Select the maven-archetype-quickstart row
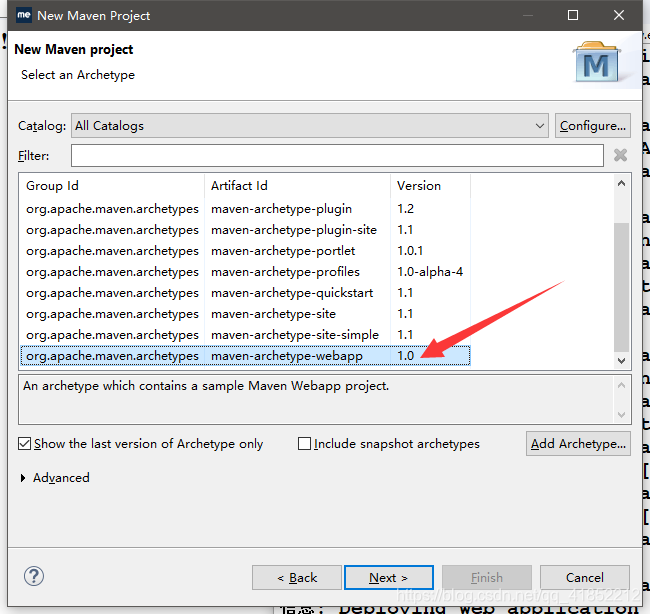The height and width of the screenshot is (614, 650). point(245,293)
